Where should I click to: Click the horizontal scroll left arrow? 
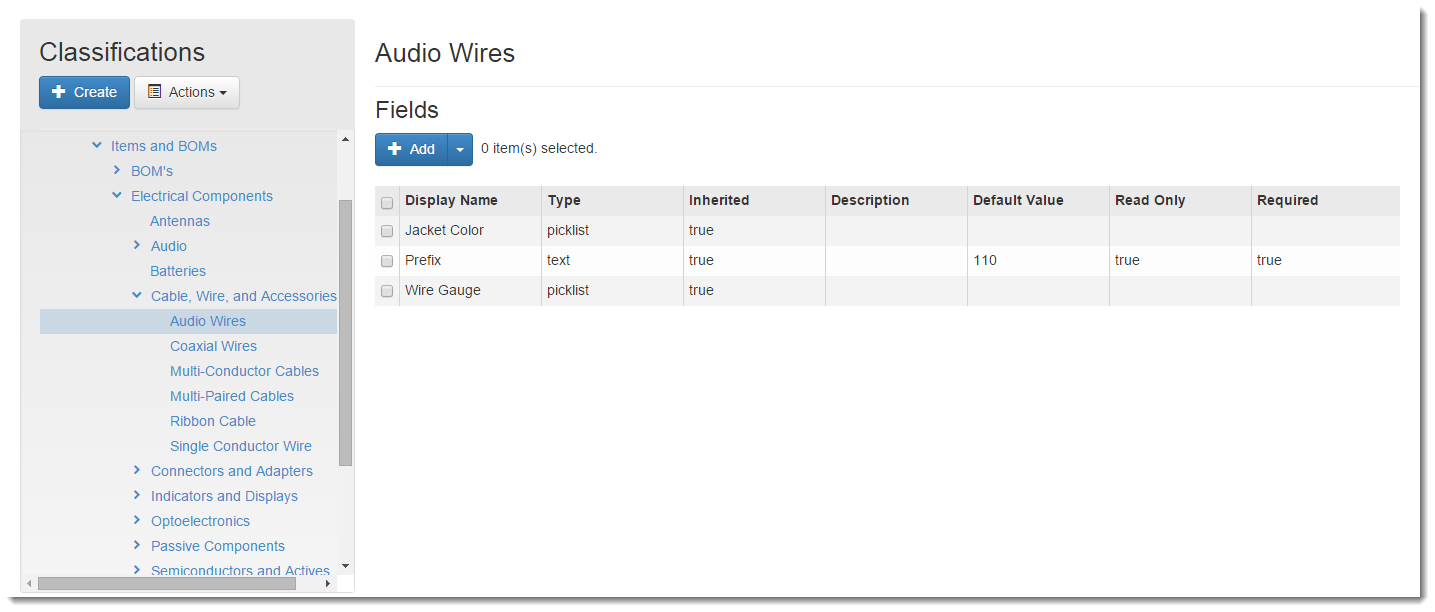29,583
